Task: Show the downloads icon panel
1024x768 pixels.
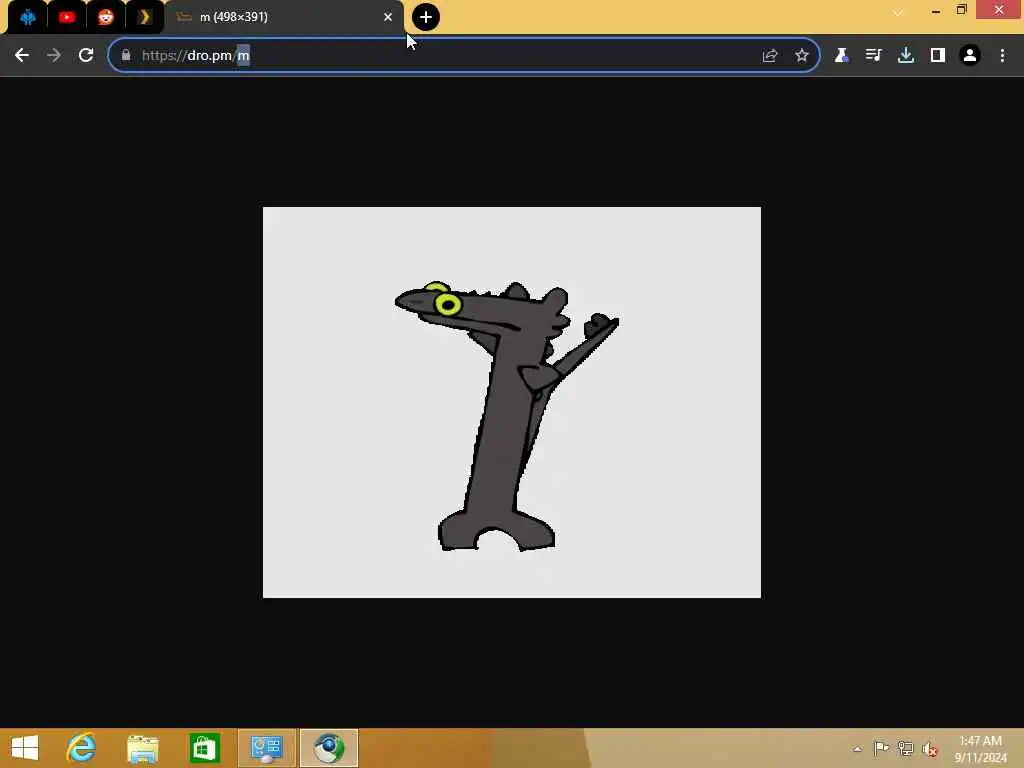Action: point(906,56)
